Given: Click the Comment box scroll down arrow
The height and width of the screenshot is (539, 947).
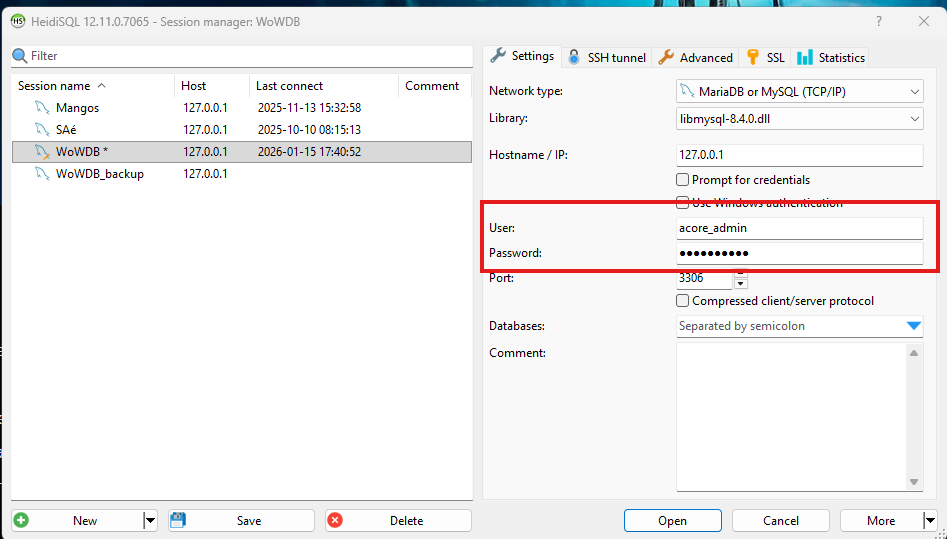Looking at the screenshot, I should 914,482.
